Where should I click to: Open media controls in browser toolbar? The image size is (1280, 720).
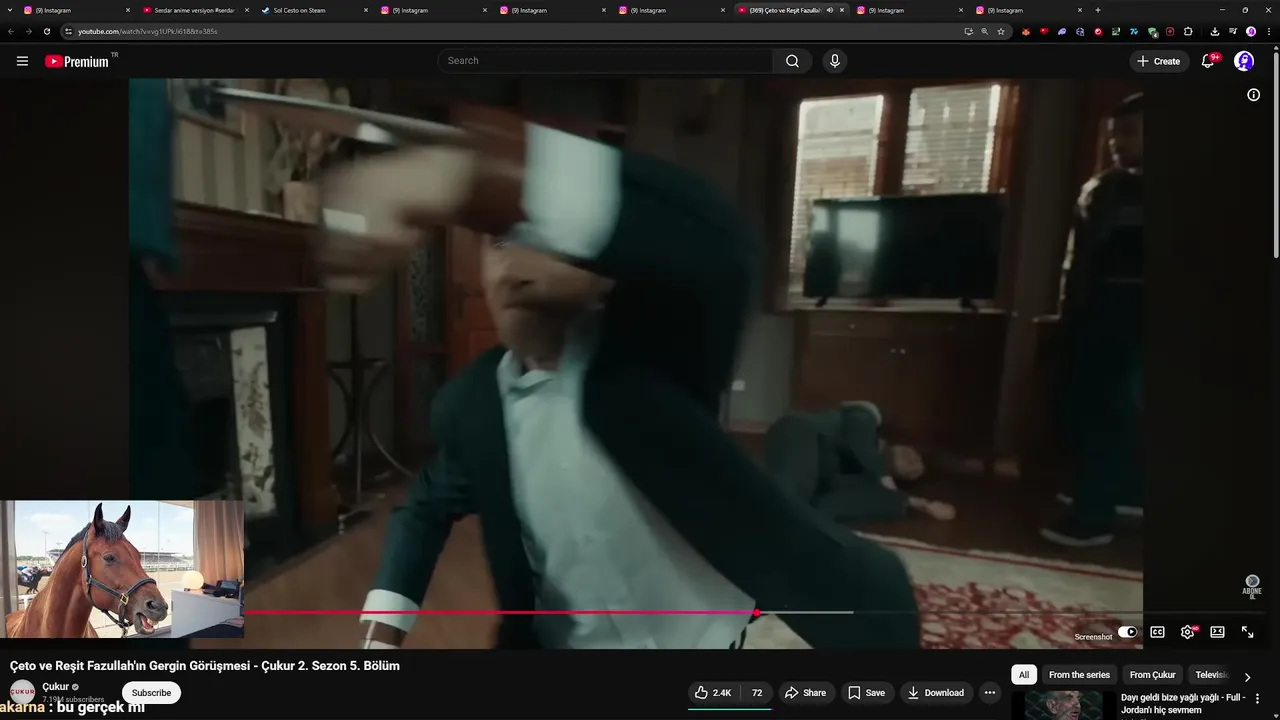click(x=1233, y=31)
